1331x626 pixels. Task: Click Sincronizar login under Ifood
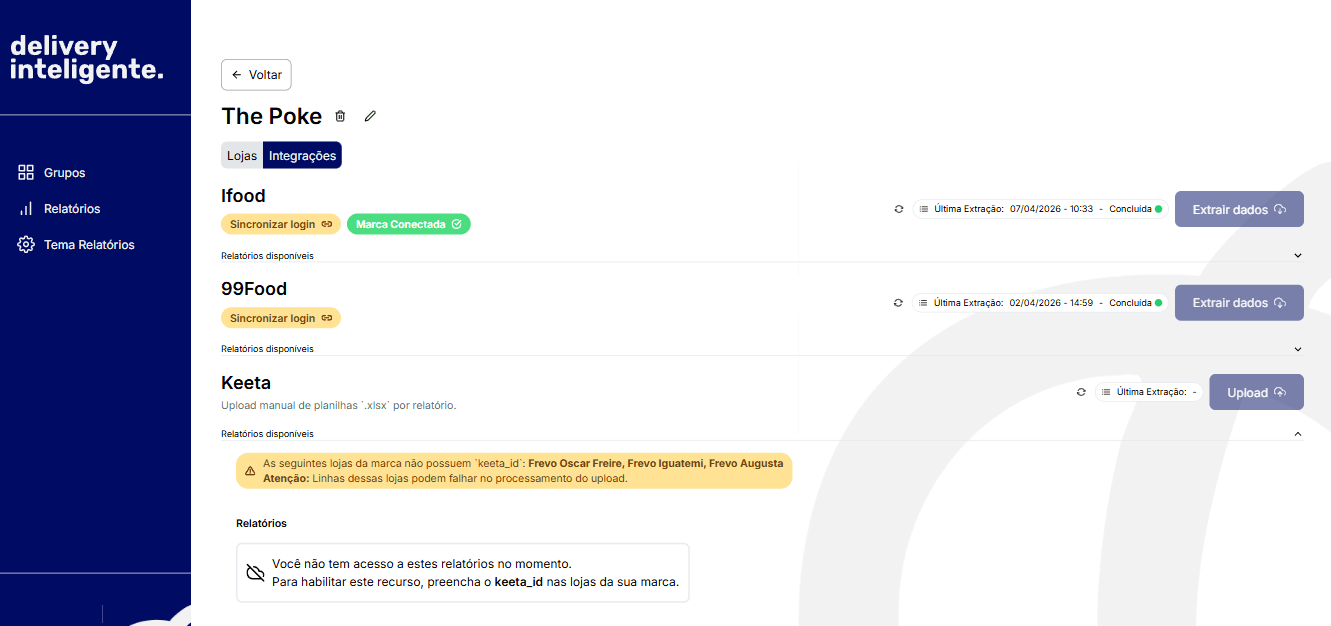281,225
